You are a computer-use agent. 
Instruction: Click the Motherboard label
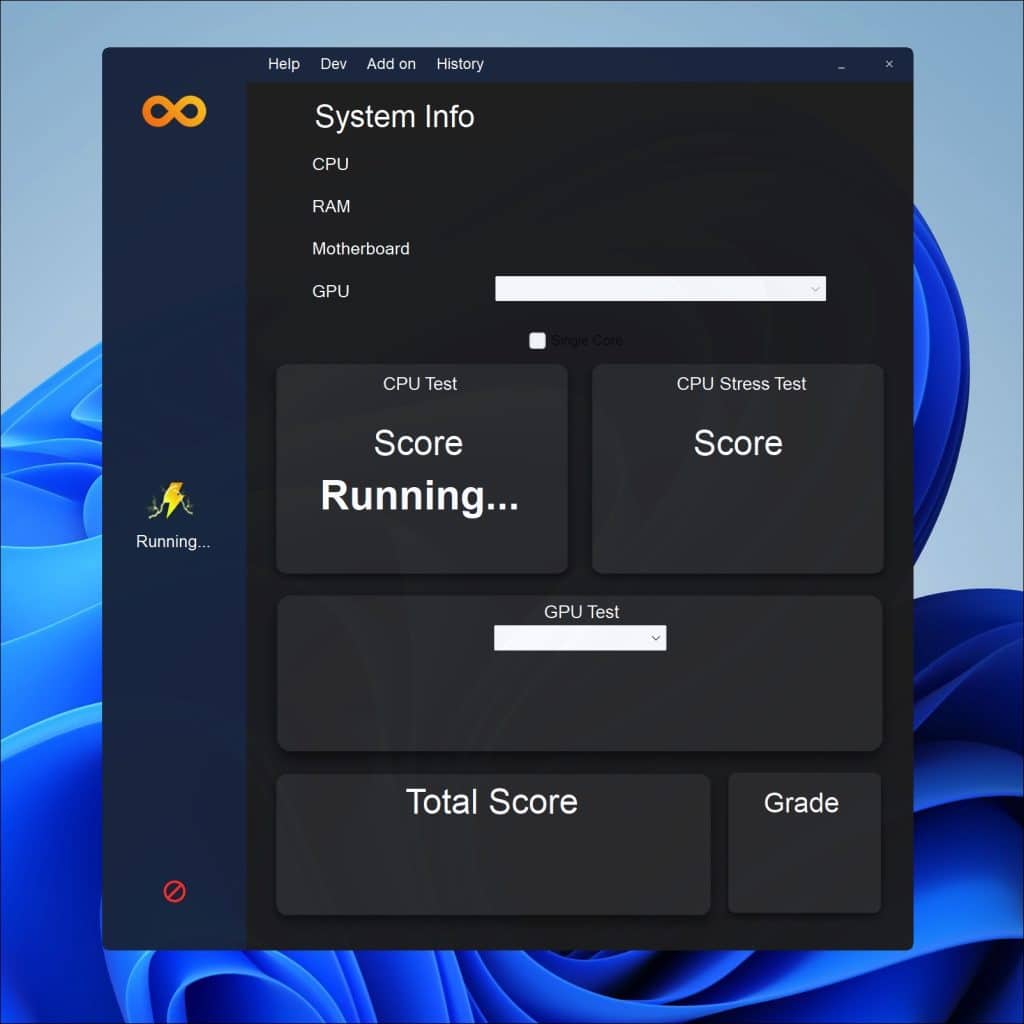pyautogui.click(x=360, y=249)
